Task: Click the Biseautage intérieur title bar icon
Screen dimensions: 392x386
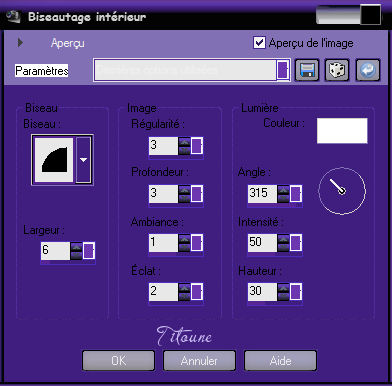Action: [13, 17]
